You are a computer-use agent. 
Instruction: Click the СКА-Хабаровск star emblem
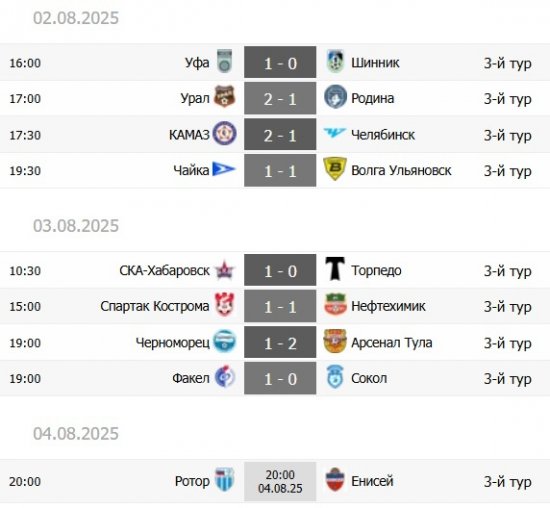click(224, 270)
